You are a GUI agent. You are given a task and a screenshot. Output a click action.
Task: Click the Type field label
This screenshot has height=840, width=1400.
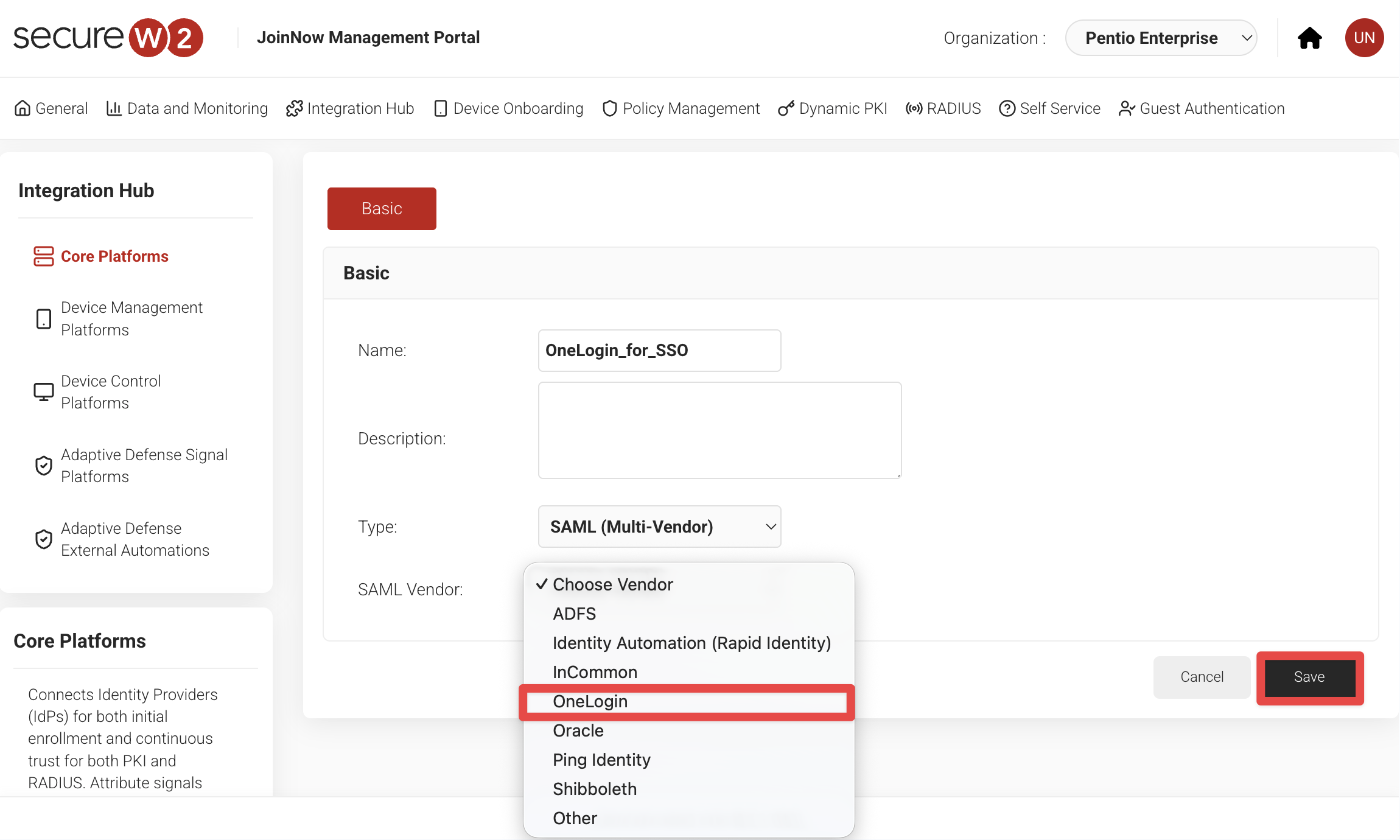click(x=377, y=527)
